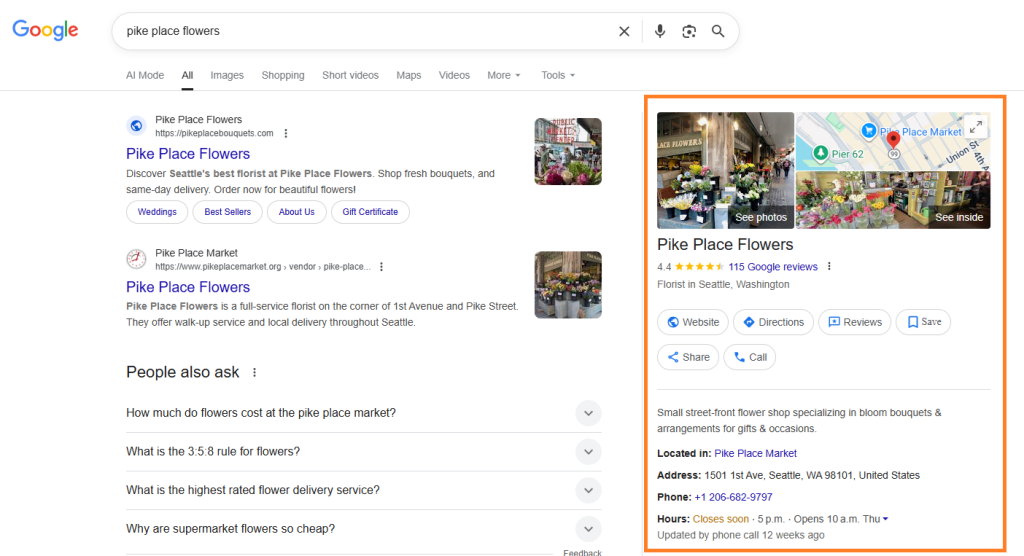Start voice search with microphone icon
Viewport: 1024px width, 556px height.
pyautogui.click(x=660, y=31)
